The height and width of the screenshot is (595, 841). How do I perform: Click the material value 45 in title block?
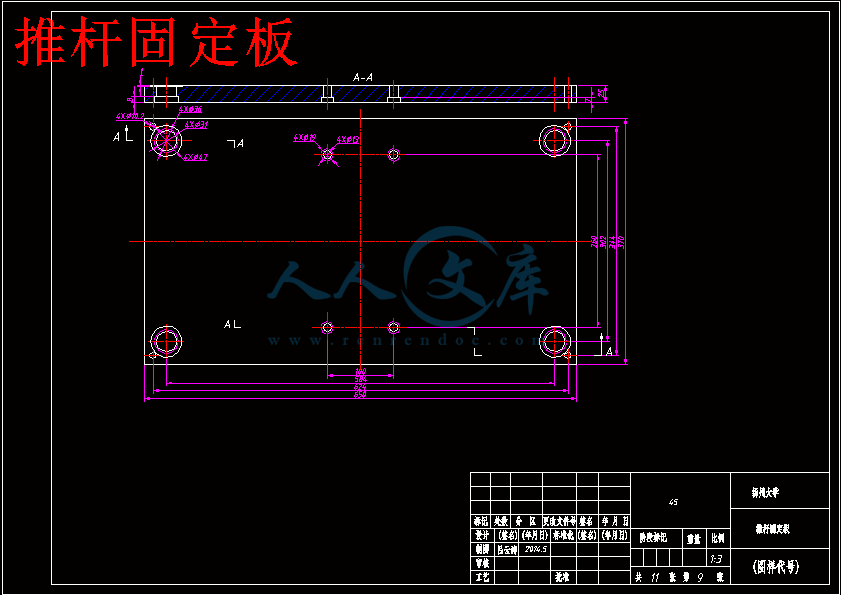[x=673, y=502]
